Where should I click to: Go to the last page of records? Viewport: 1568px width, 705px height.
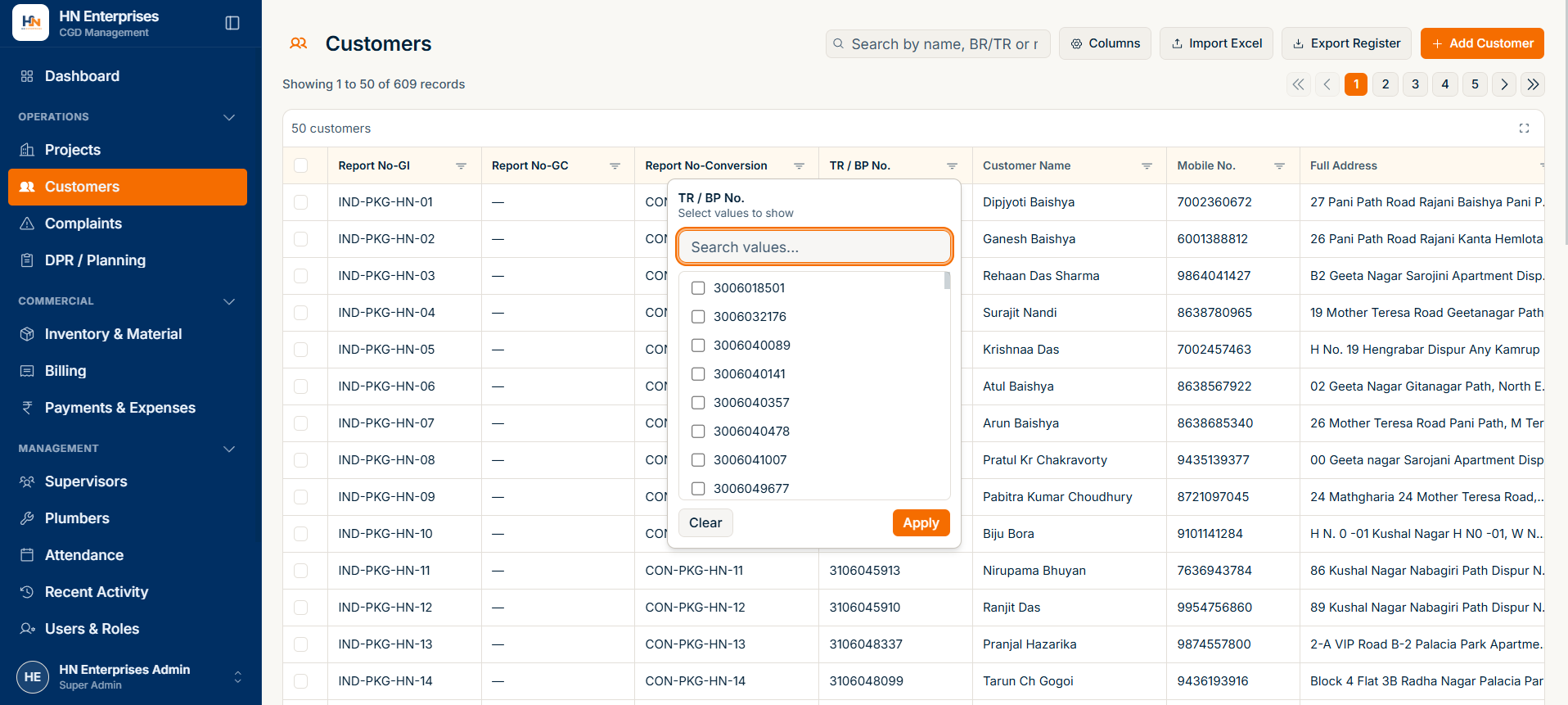pos(1533,84)
